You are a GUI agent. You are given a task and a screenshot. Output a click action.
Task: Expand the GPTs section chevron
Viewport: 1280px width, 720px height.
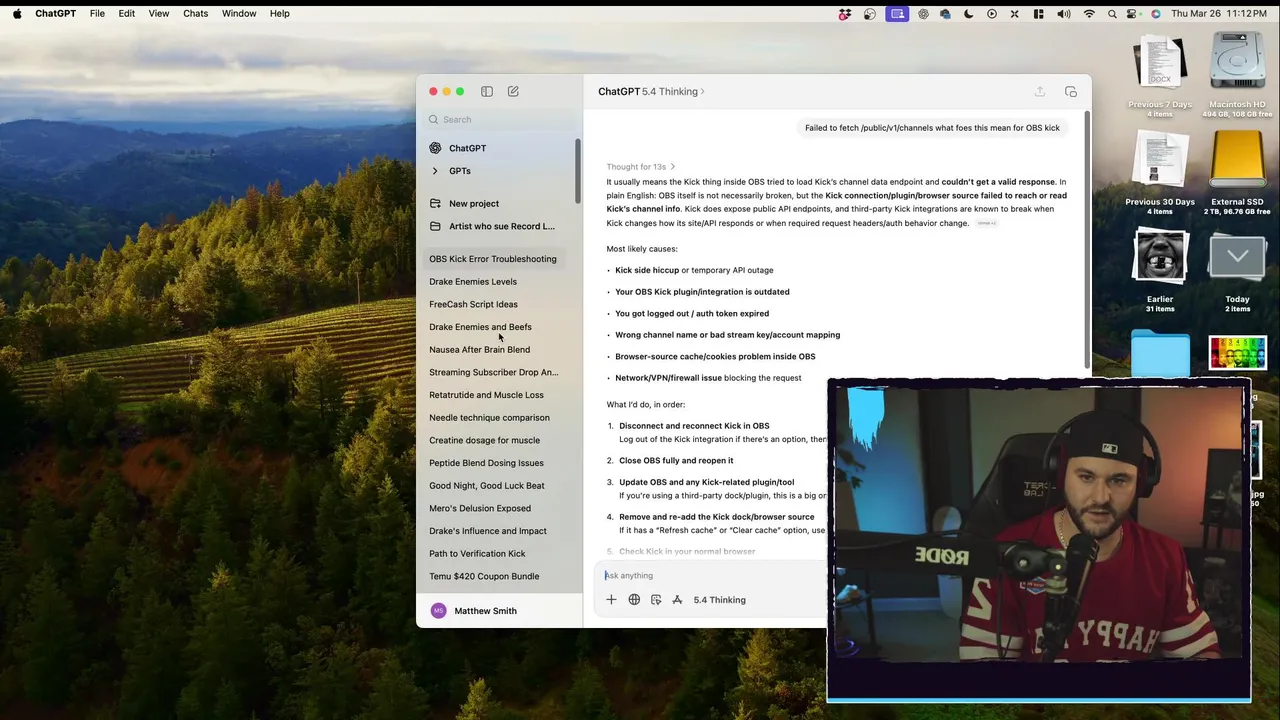435,171
